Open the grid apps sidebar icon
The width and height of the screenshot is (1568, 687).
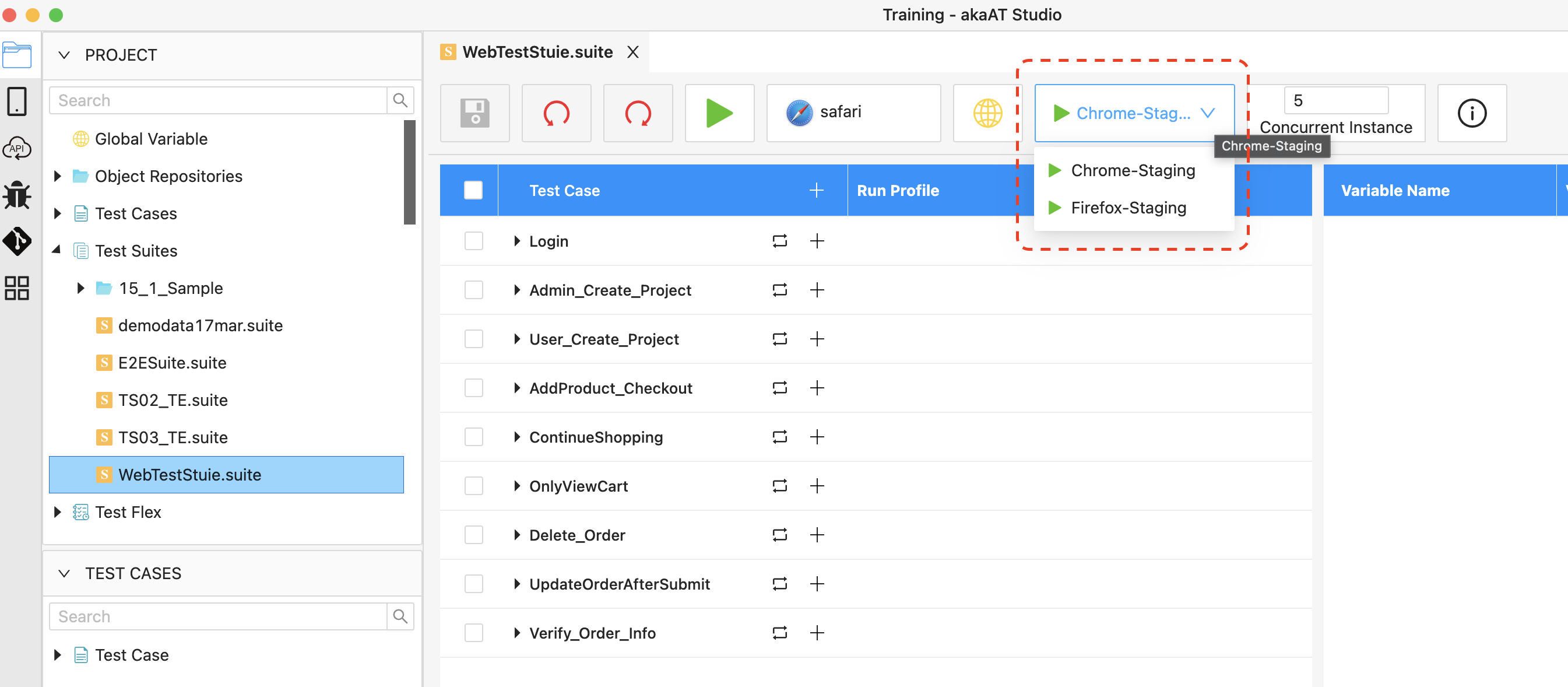pos(17,288)
